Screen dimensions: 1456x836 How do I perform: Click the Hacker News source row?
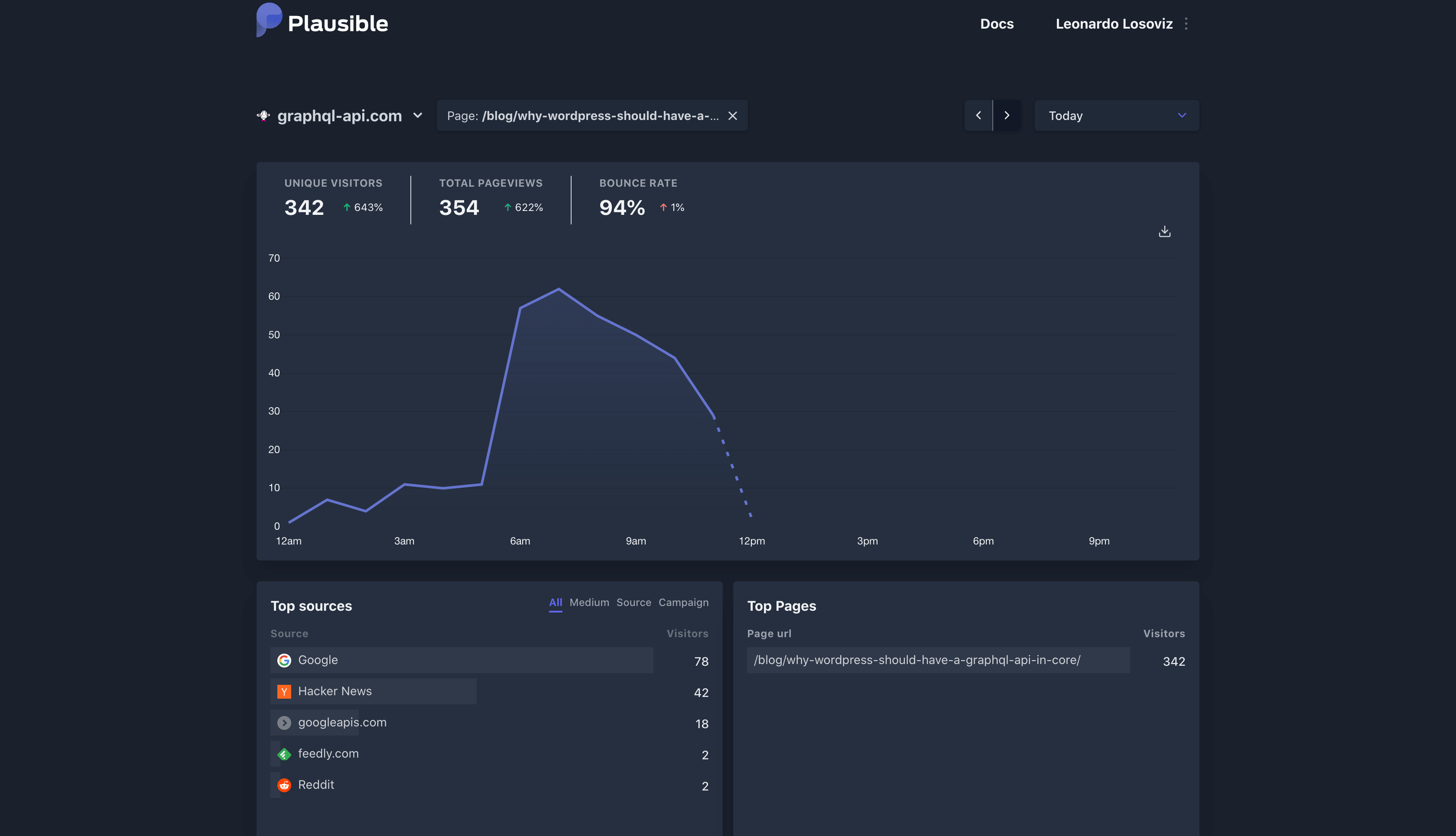489,691
